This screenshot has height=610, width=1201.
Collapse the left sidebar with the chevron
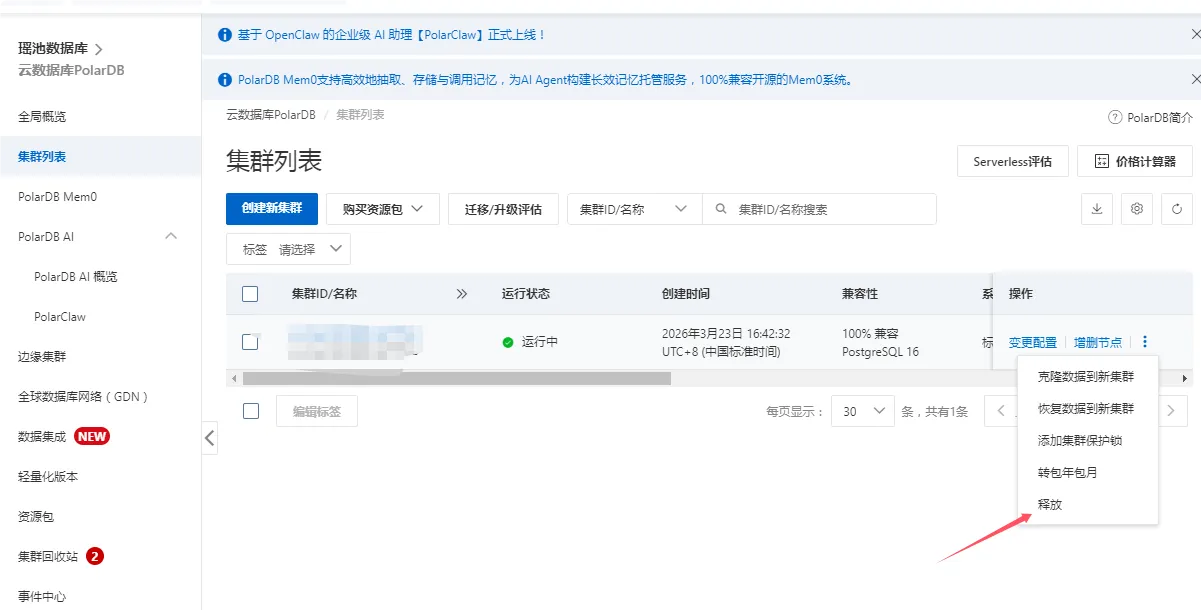(x=210, y=437)
